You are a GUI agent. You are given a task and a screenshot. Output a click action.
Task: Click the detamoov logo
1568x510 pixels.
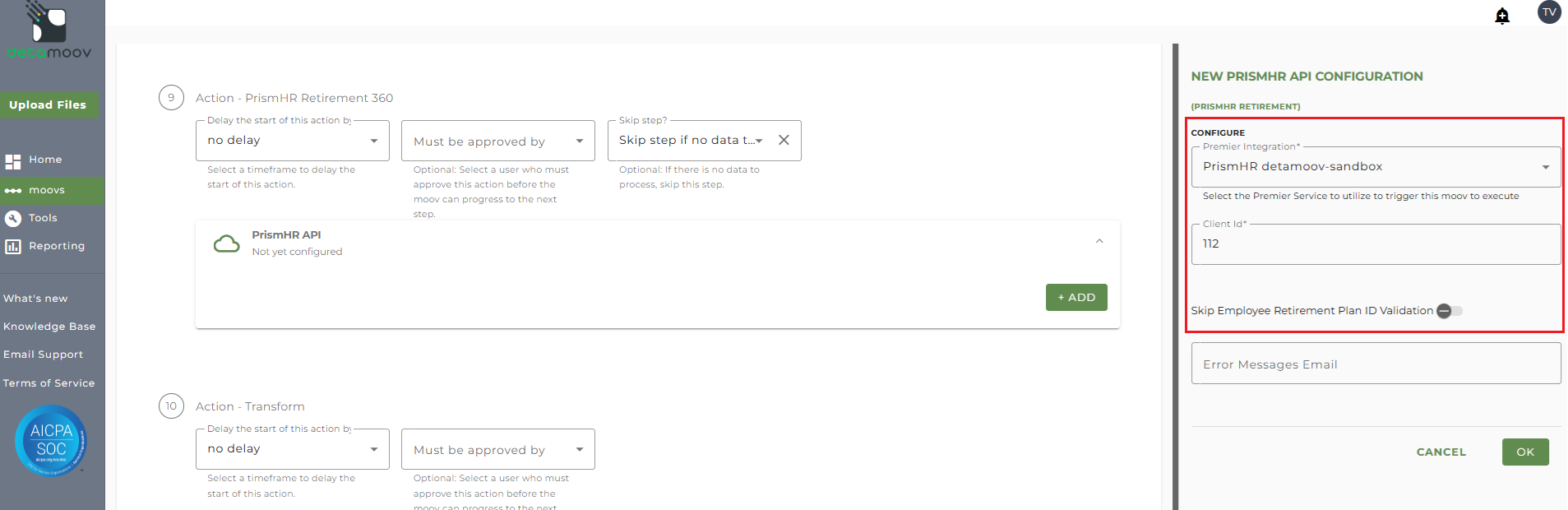coord(49,30)
